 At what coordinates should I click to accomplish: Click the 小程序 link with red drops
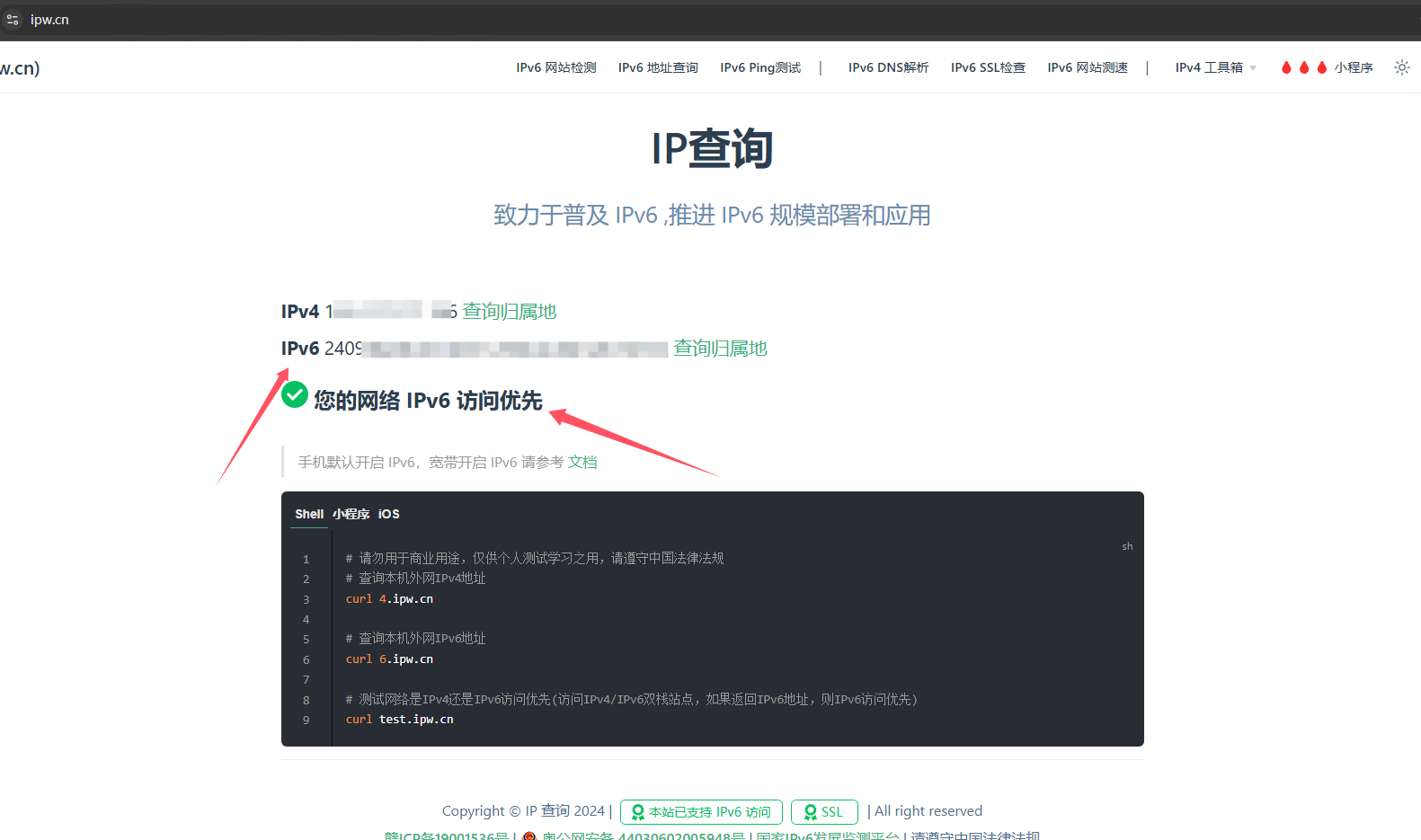[x=1327, y=67]
